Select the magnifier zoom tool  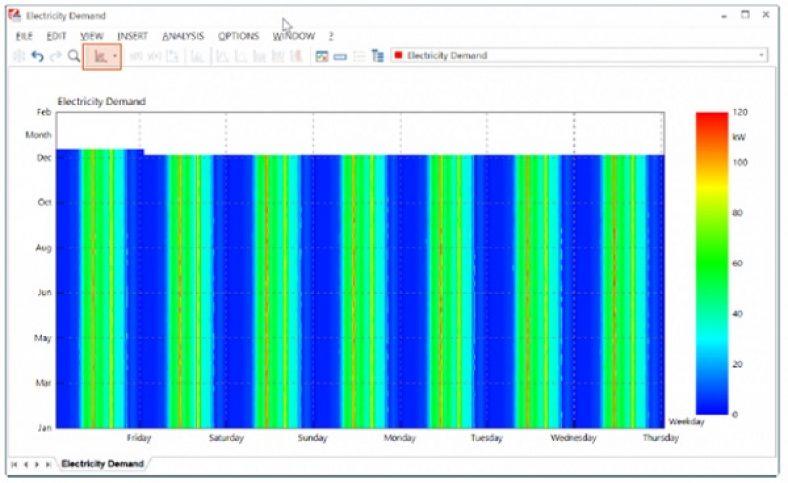coord(73,57)
